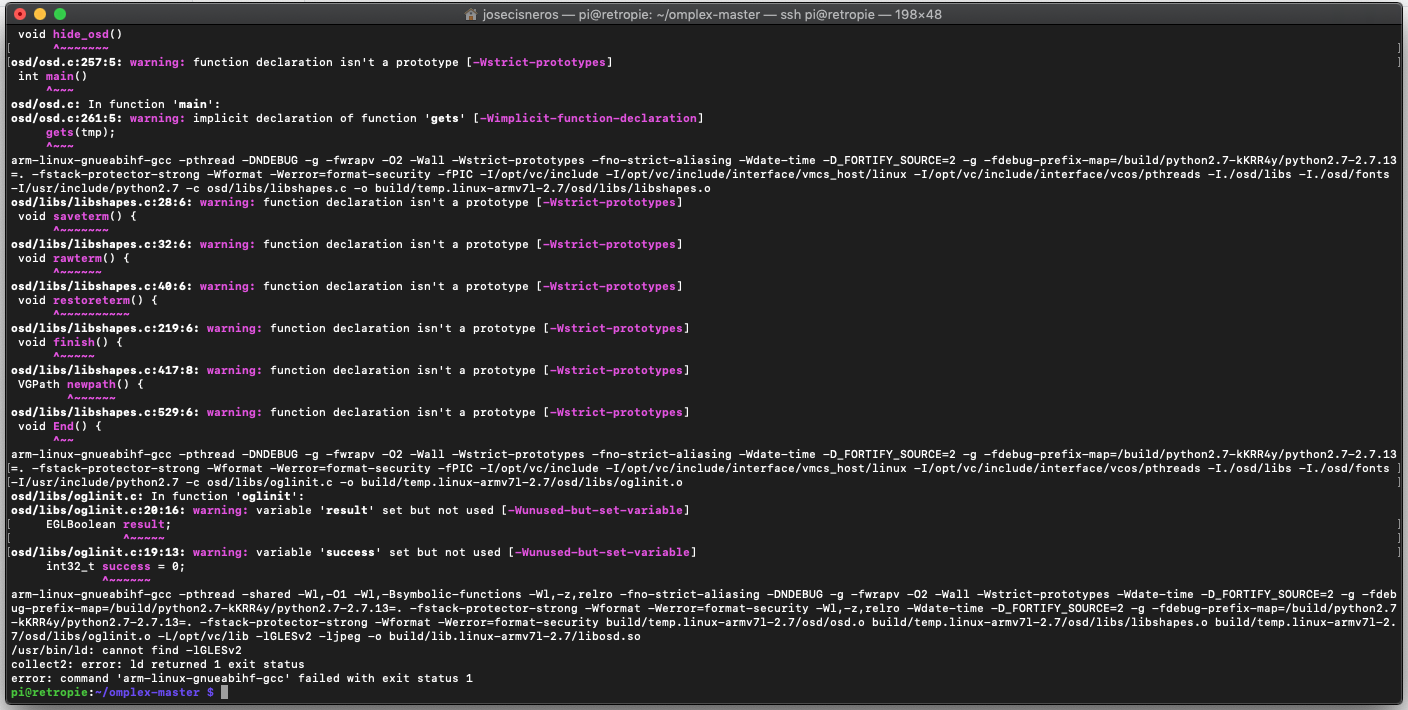The height and width of the screenshot is (710, 1408).
Task: Close the Terminal window with red button
Action: coord(20,15)
